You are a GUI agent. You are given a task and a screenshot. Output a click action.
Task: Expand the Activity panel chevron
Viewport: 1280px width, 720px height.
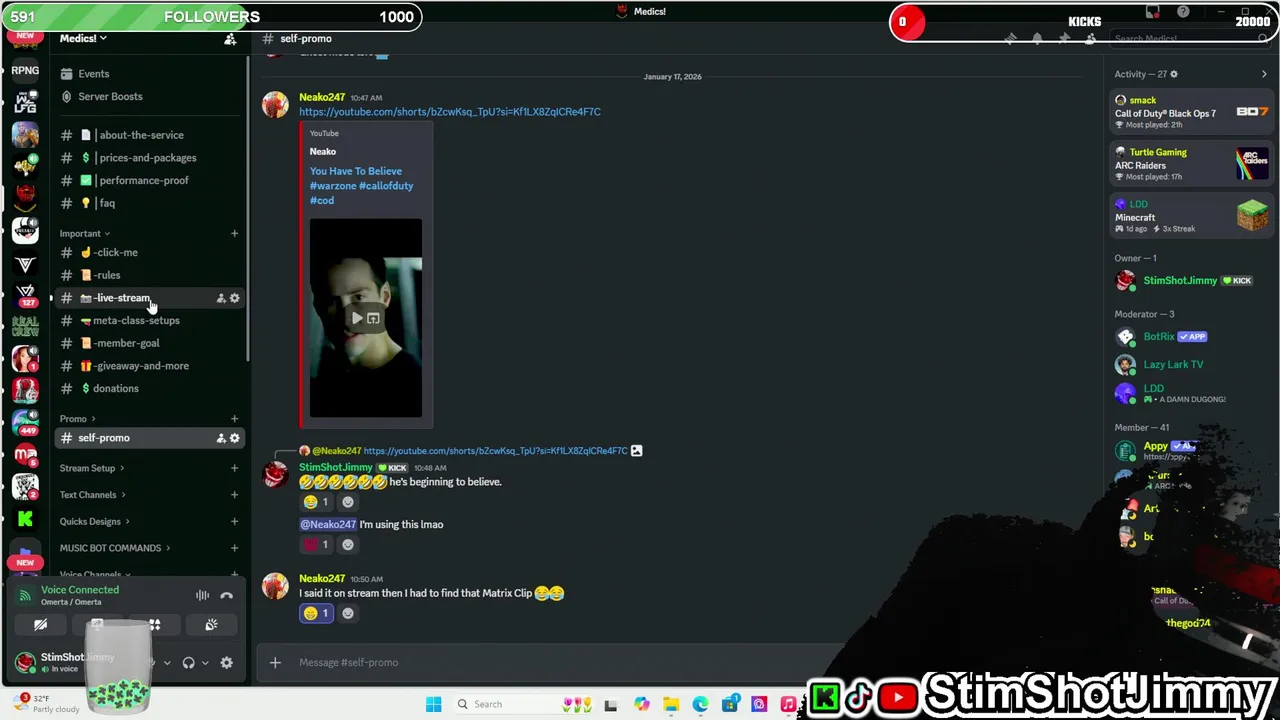click(x=1264, y=74)
